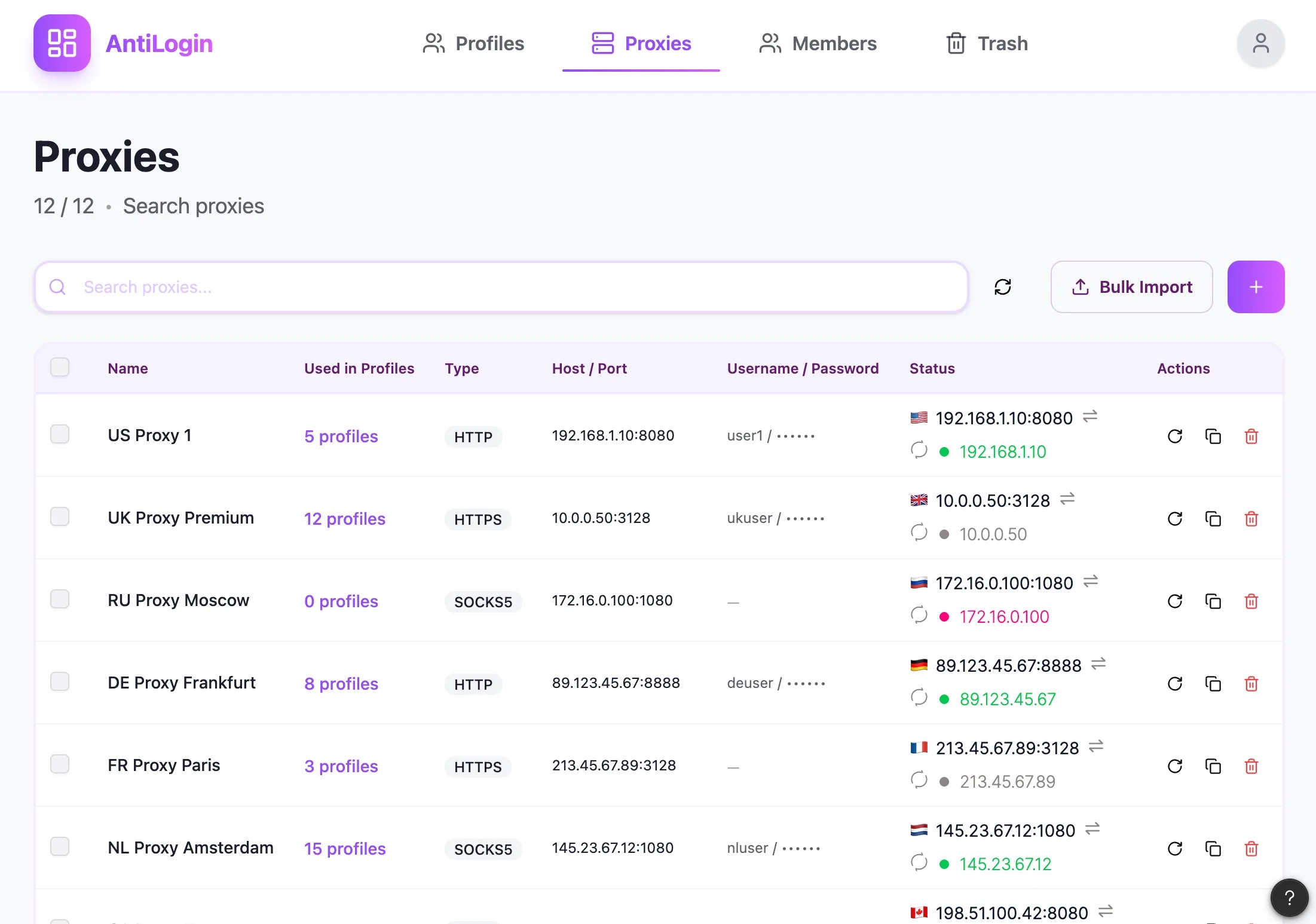Refresh the proxy list with sync icon
Viewport: 1316px width, 924px height.
click(x=1002, y=287)
